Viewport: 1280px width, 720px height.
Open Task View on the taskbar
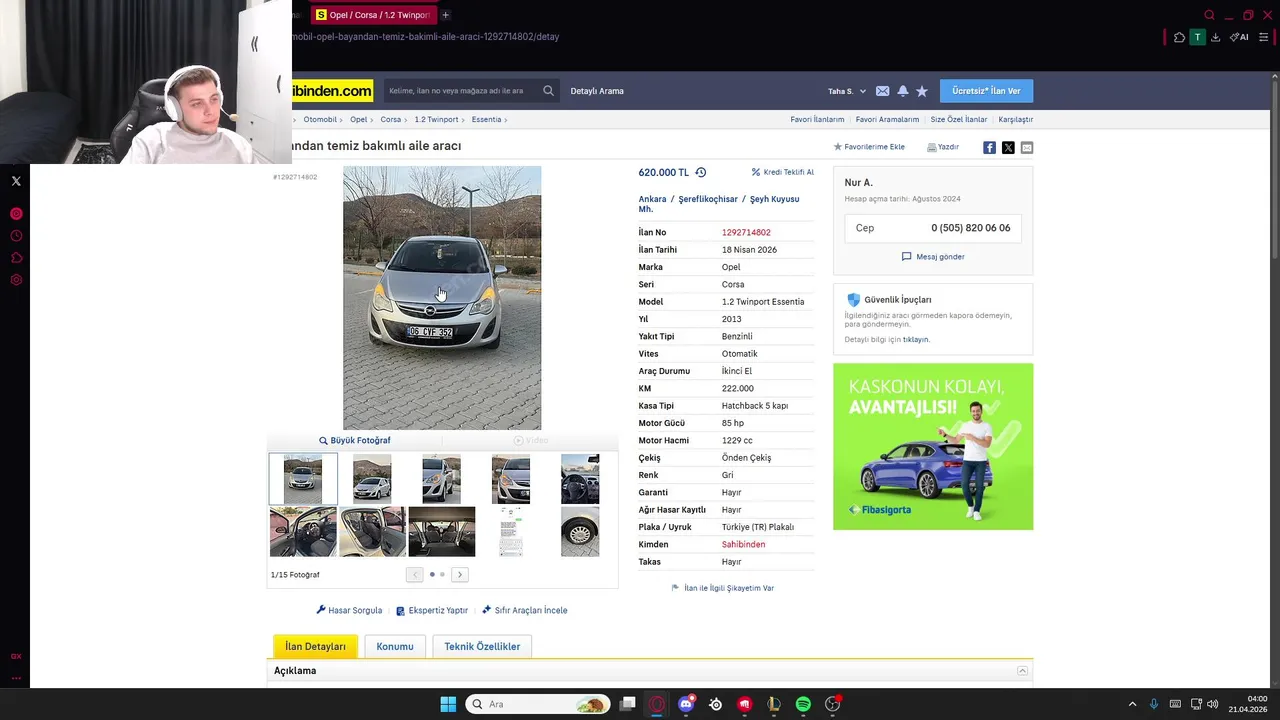[x=627, y=704]
